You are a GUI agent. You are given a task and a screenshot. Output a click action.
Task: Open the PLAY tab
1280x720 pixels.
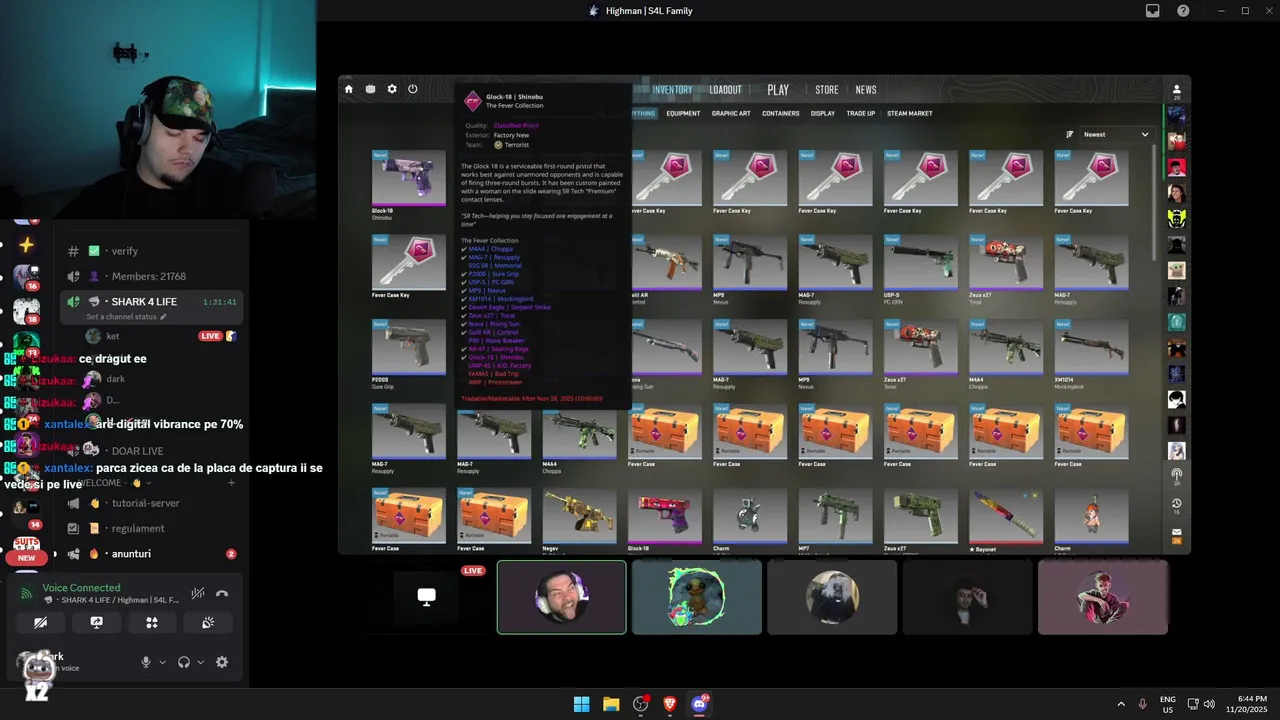tap(778, 90)
